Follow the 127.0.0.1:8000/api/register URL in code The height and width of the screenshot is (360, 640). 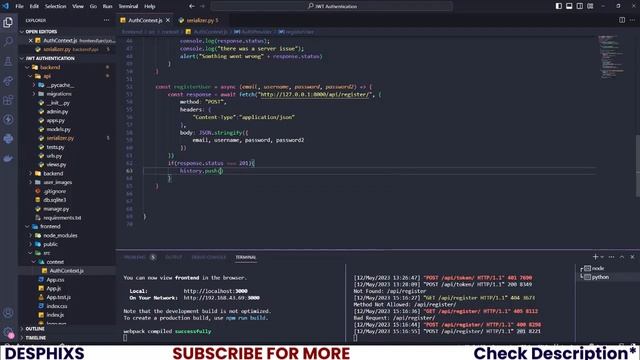tap(314, 94)
